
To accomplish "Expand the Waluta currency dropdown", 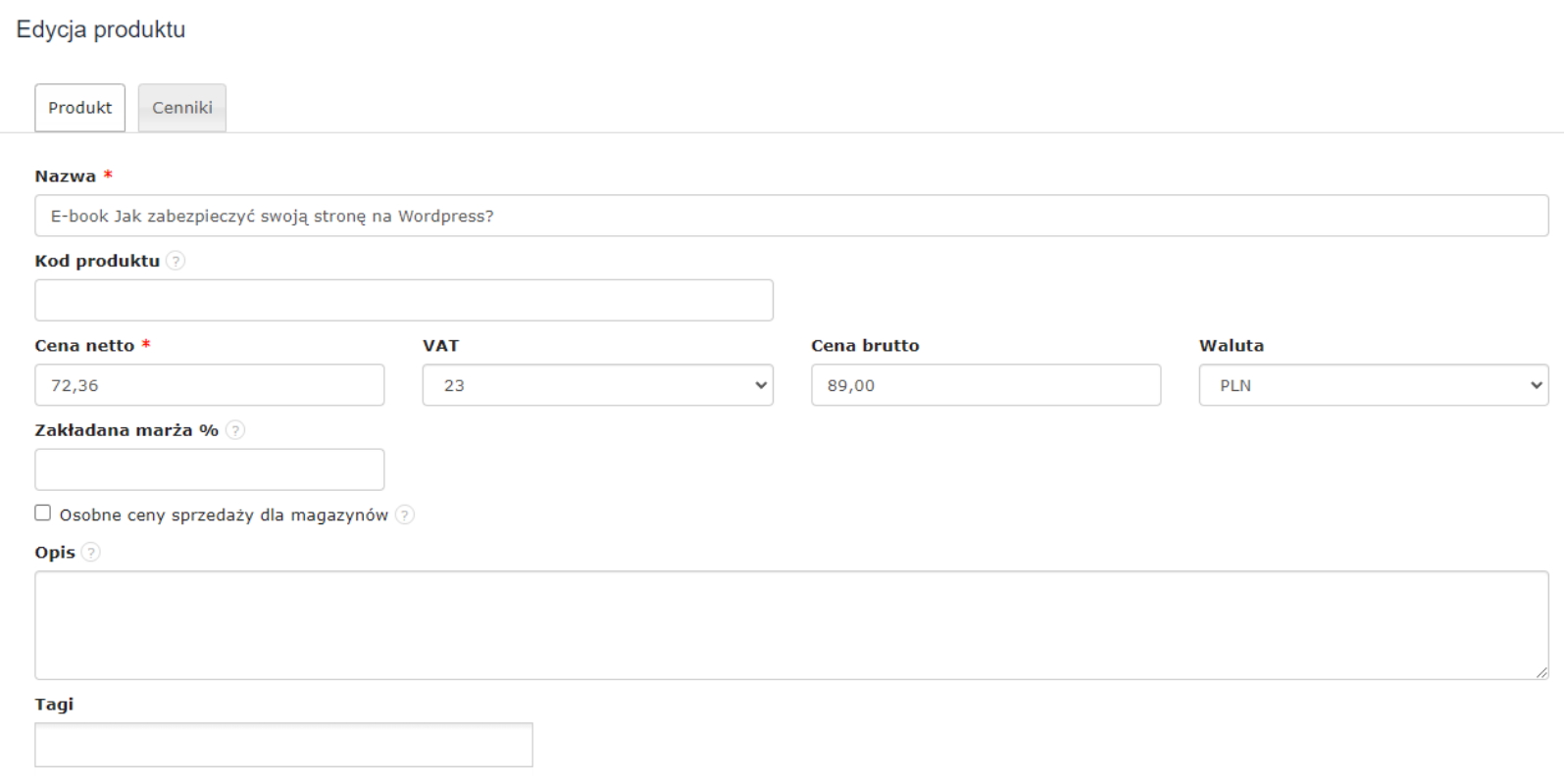I will (1373, 385).
